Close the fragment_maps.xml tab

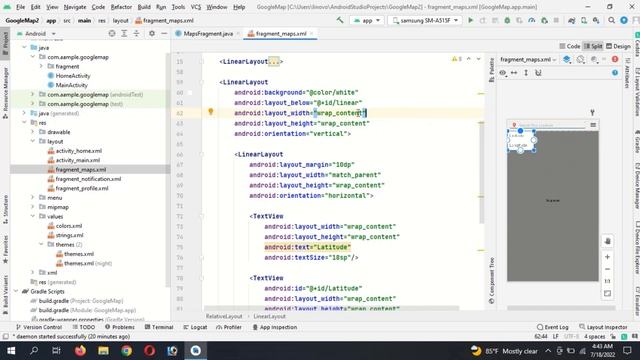[311, 33]
